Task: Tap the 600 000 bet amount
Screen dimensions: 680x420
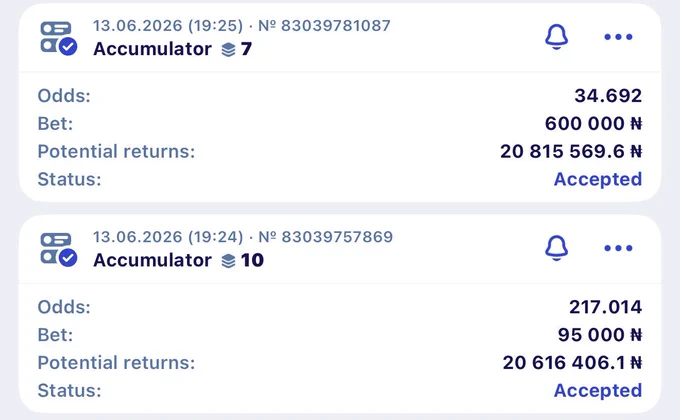Action: (x=593, y=124)
